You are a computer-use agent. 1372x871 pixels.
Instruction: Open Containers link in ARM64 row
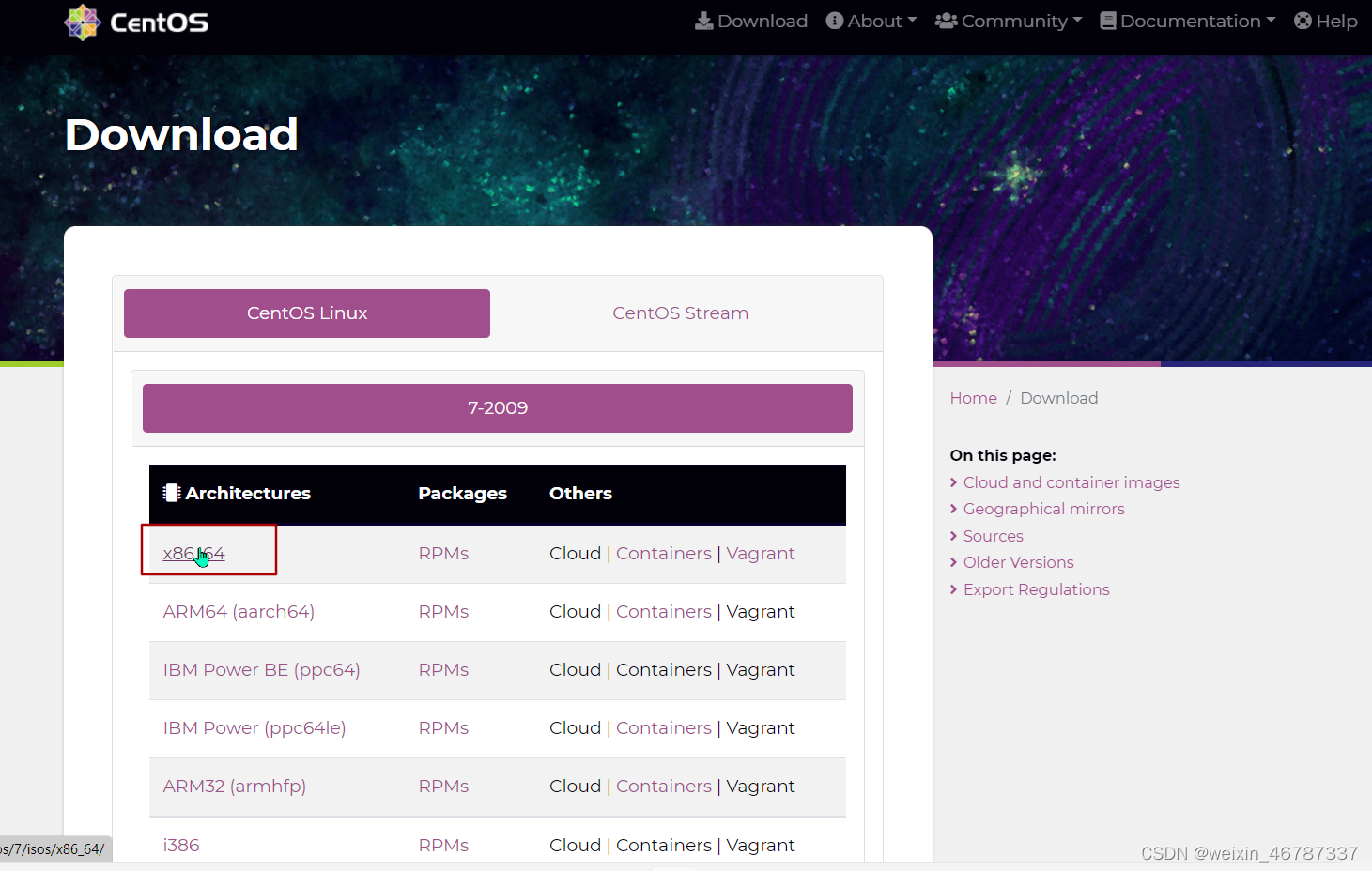click(664, 612)
